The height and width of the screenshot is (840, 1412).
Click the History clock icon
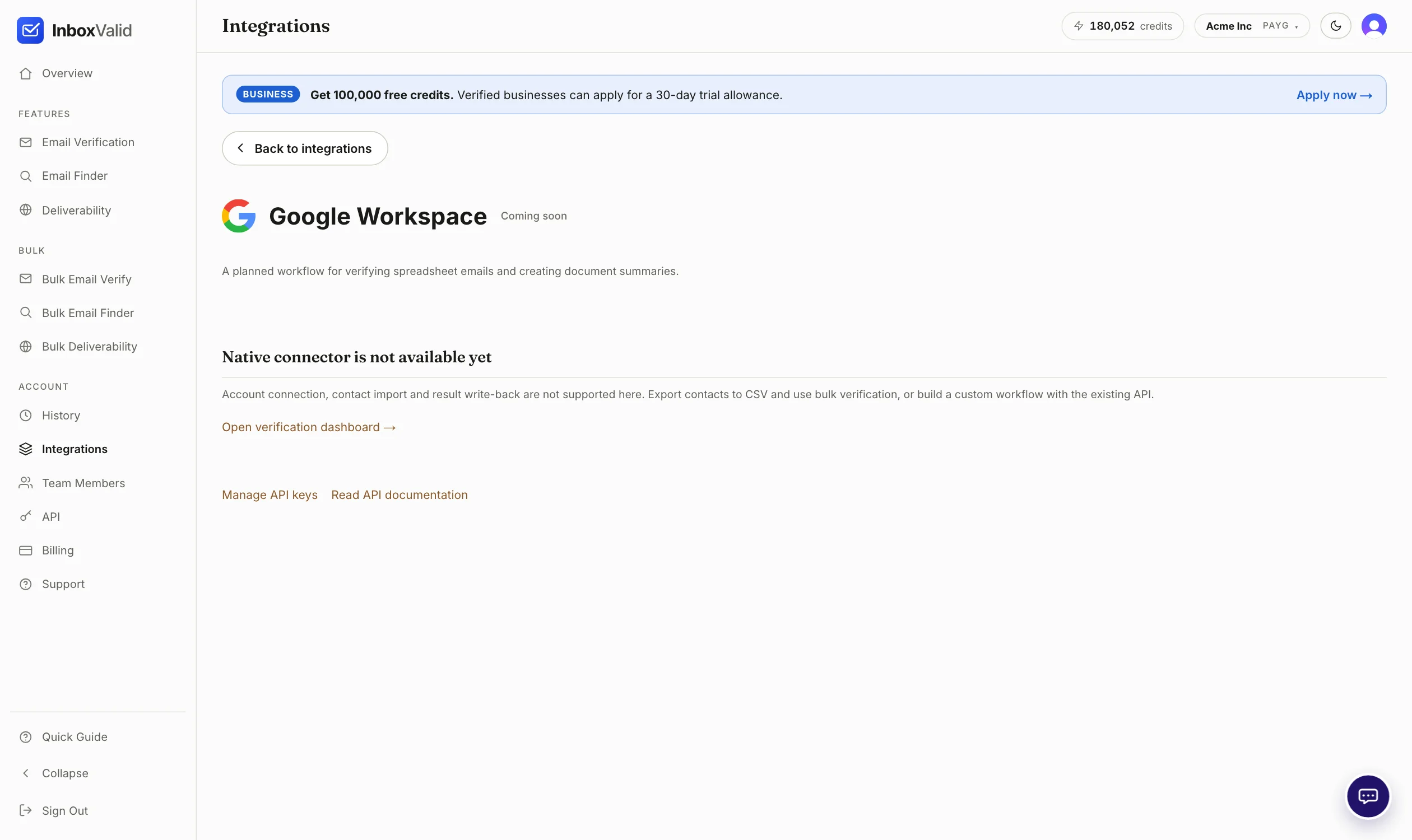[x=25, y=416]
